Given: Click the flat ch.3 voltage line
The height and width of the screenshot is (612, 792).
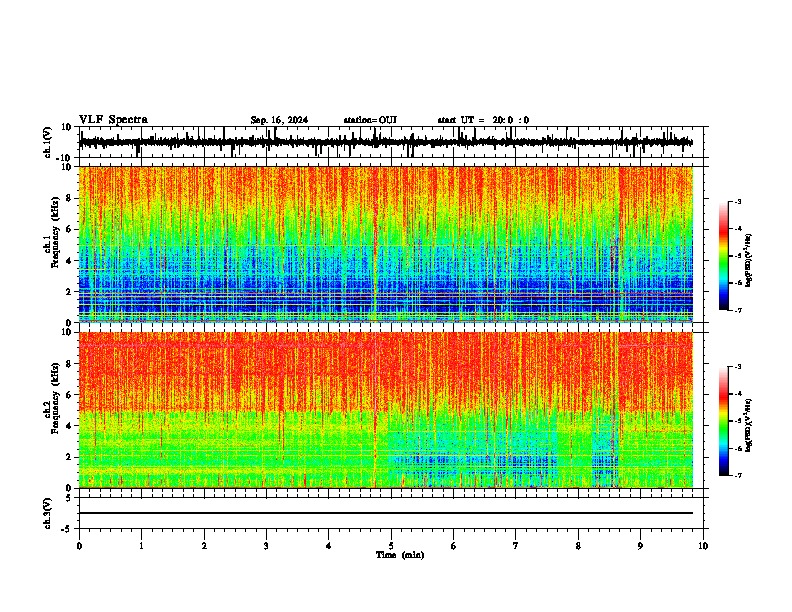Looking at the screenshot, I should [385, 513].
